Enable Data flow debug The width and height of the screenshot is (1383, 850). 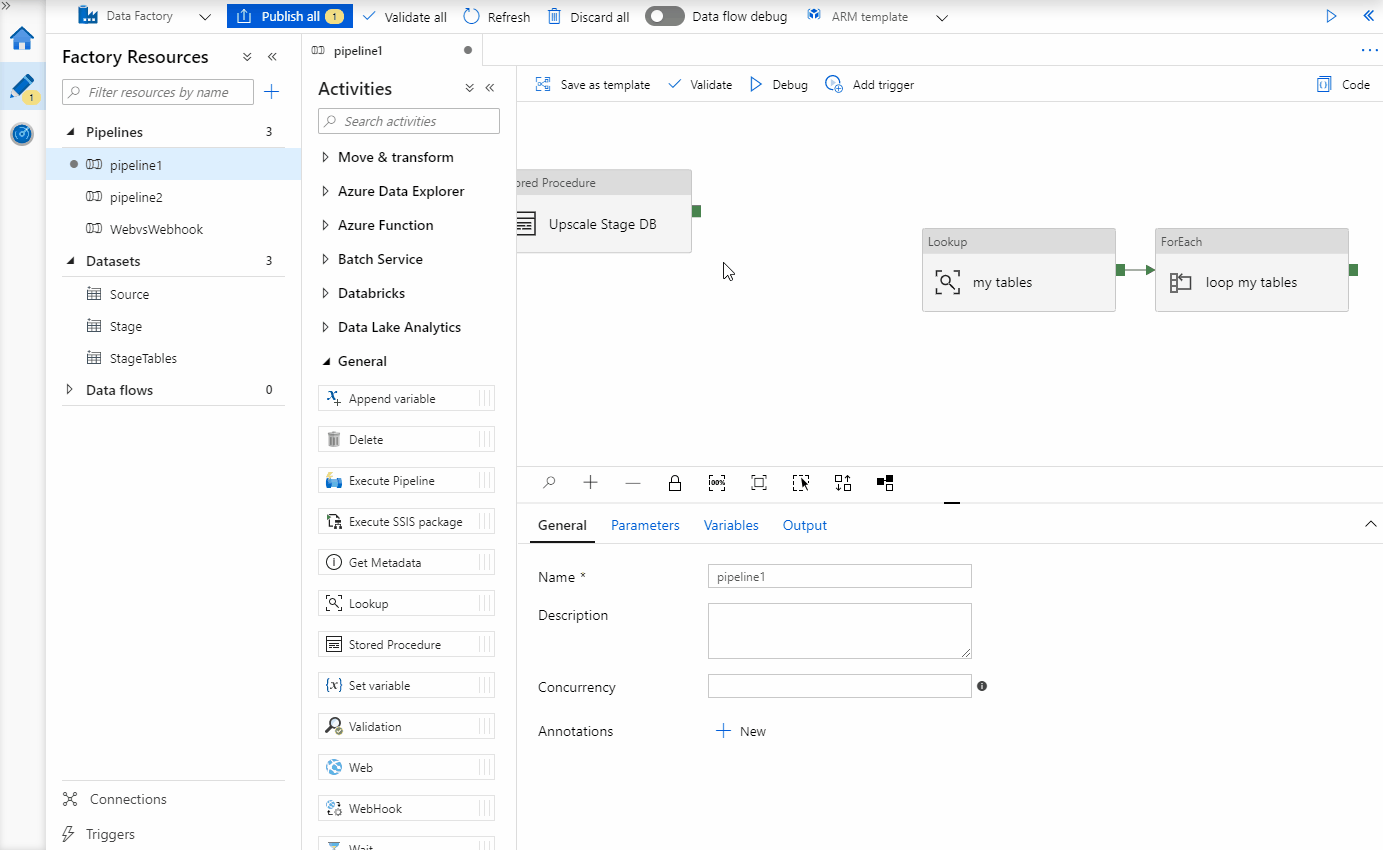click(664, 16)
